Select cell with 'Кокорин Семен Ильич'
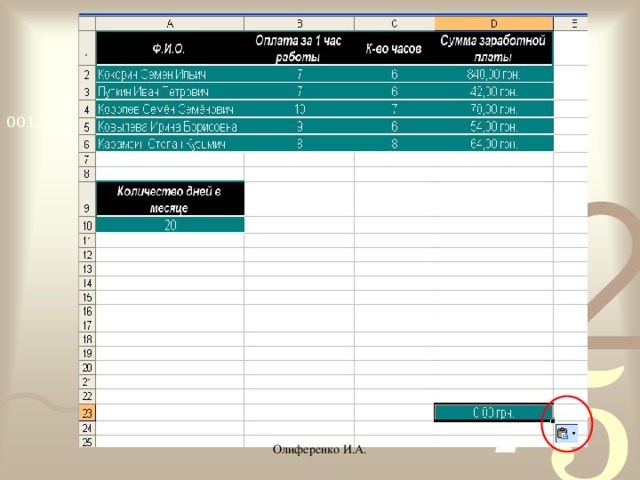 point(170,75)
